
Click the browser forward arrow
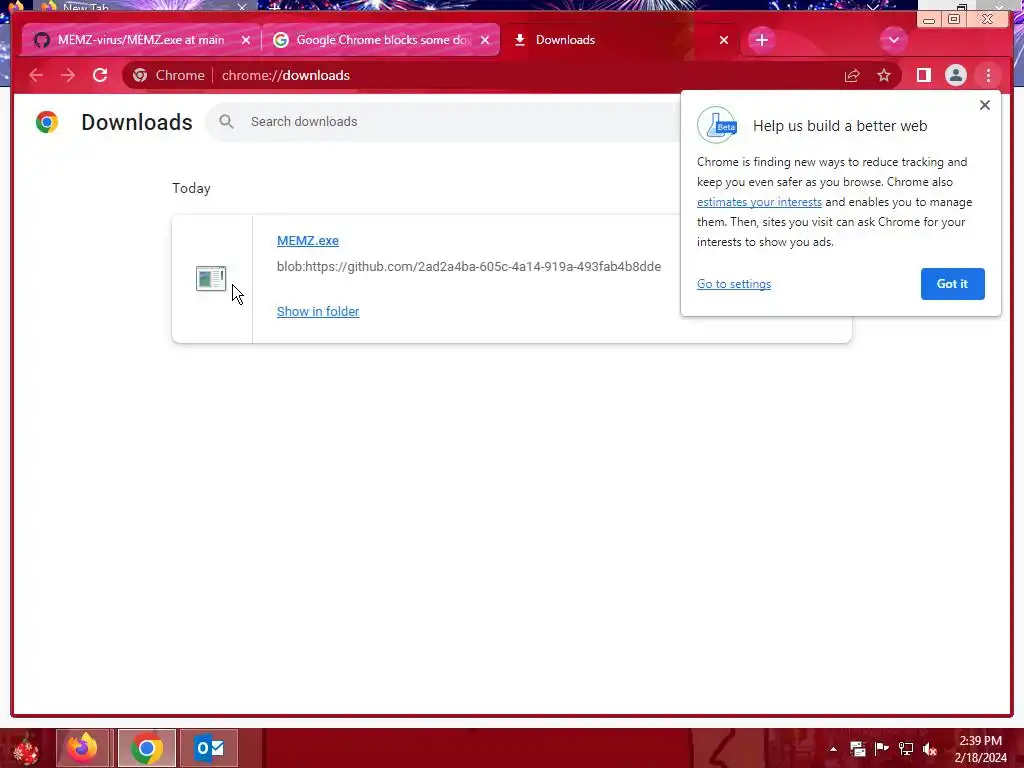coord(68,76)
